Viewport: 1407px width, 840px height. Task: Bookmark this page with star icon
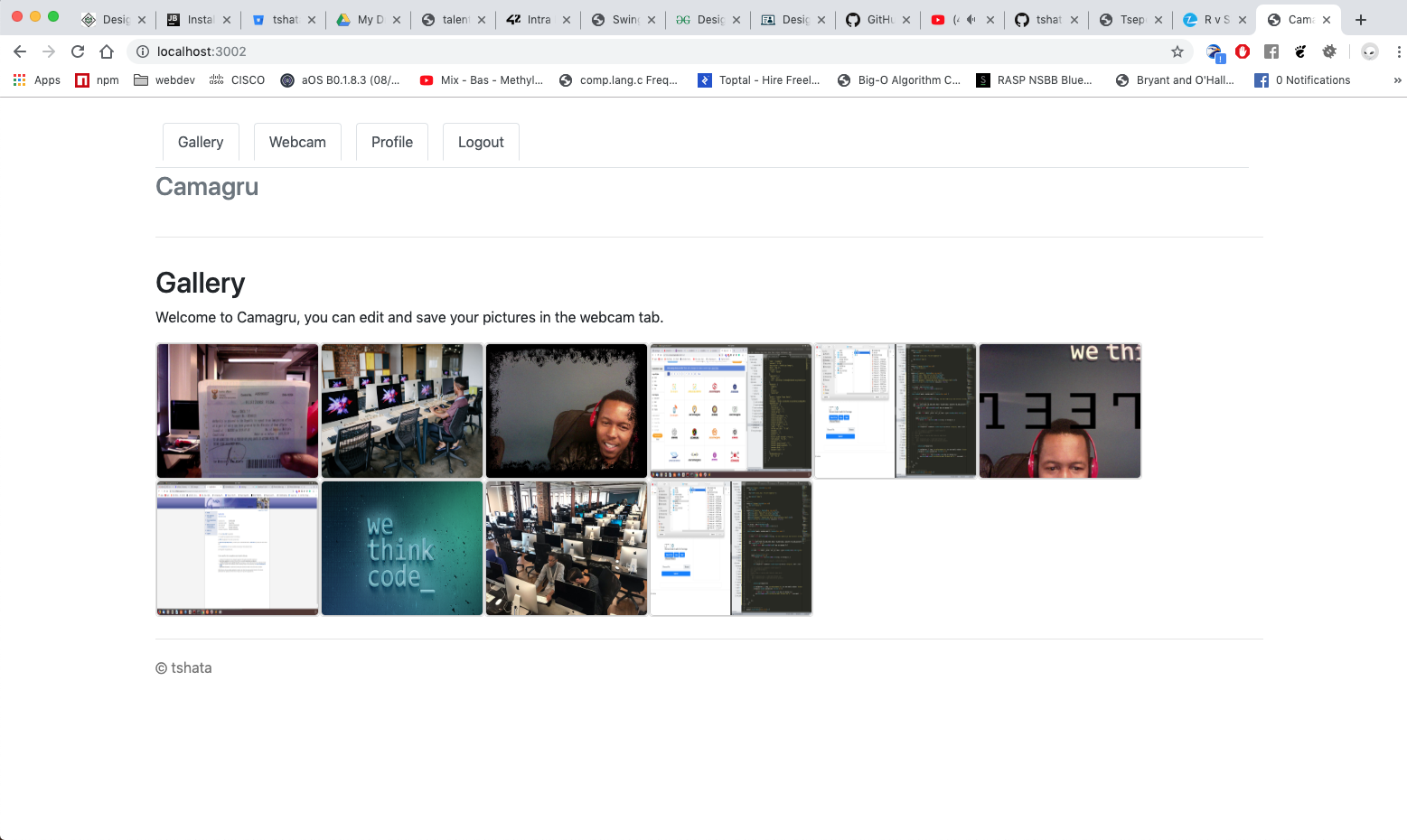point(1177,51)
